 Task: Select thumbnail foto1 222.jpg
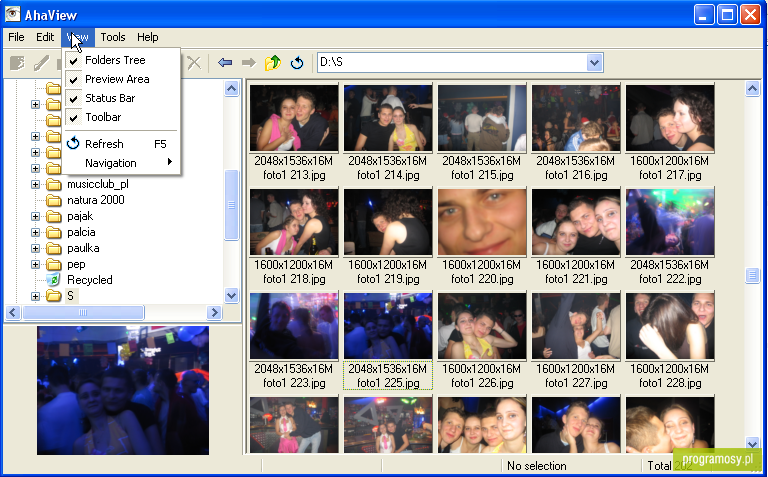coord(670,222)
